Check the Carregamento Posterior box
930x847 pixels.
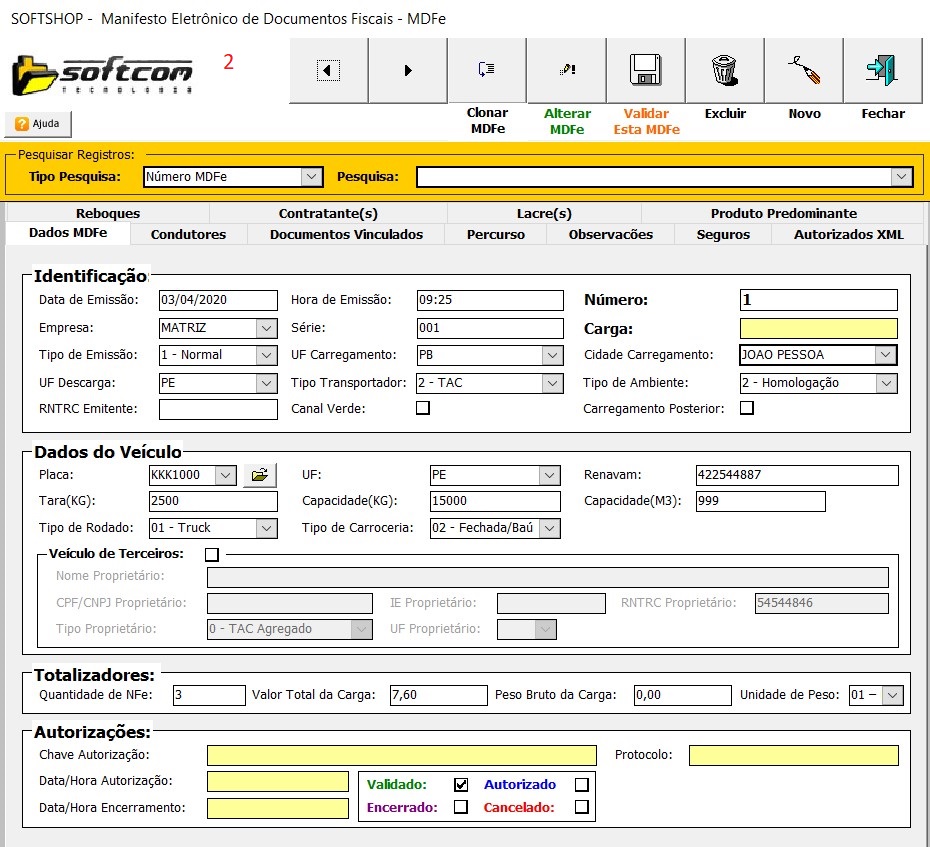[x=746, y=408]
